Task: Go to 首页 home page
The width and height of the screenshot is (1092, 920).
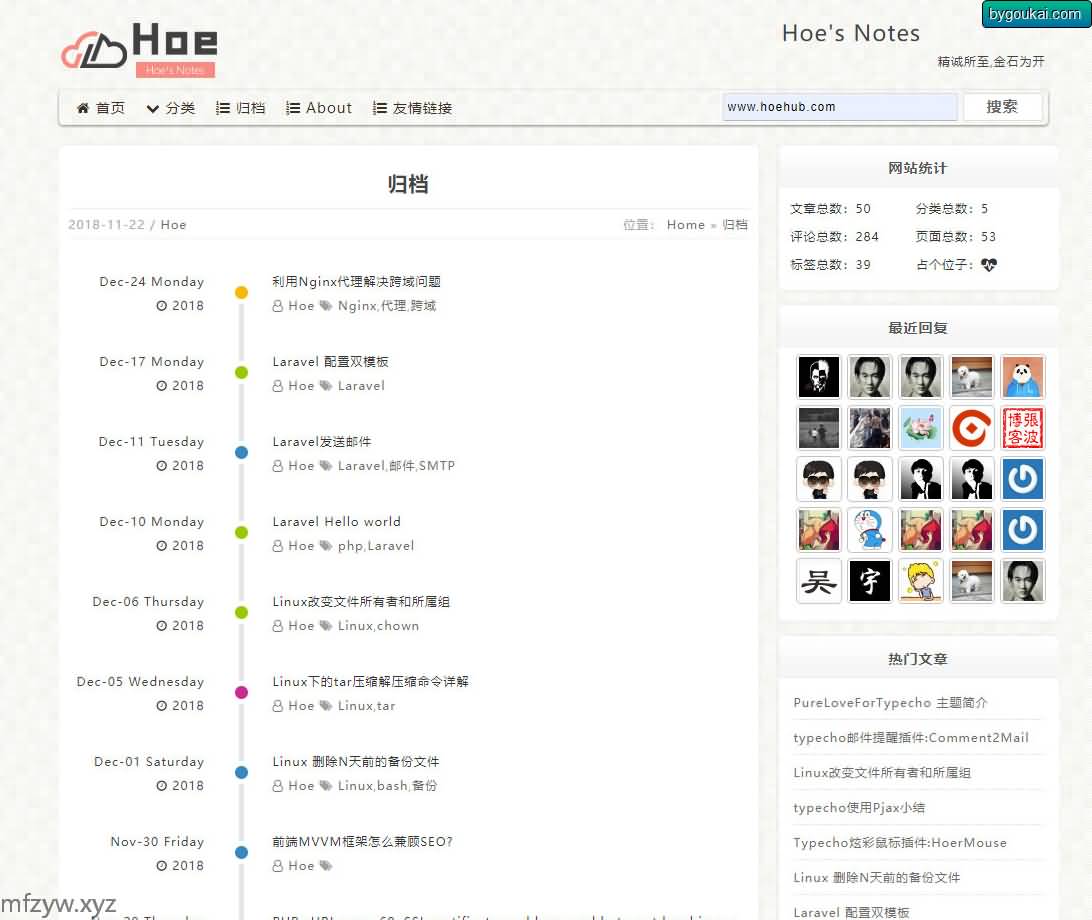Action: point(101,108)
